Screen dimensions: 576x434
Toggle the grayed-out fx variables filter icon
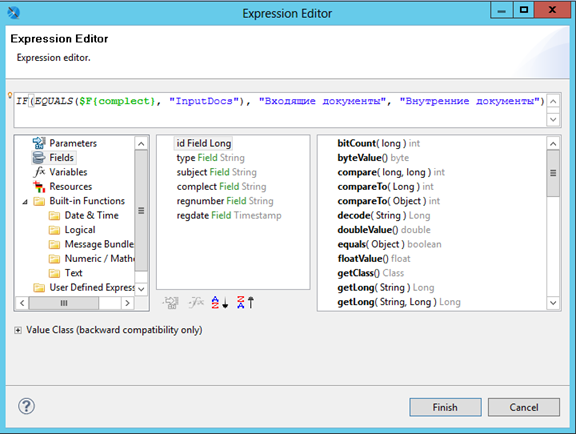click(196, 302)
